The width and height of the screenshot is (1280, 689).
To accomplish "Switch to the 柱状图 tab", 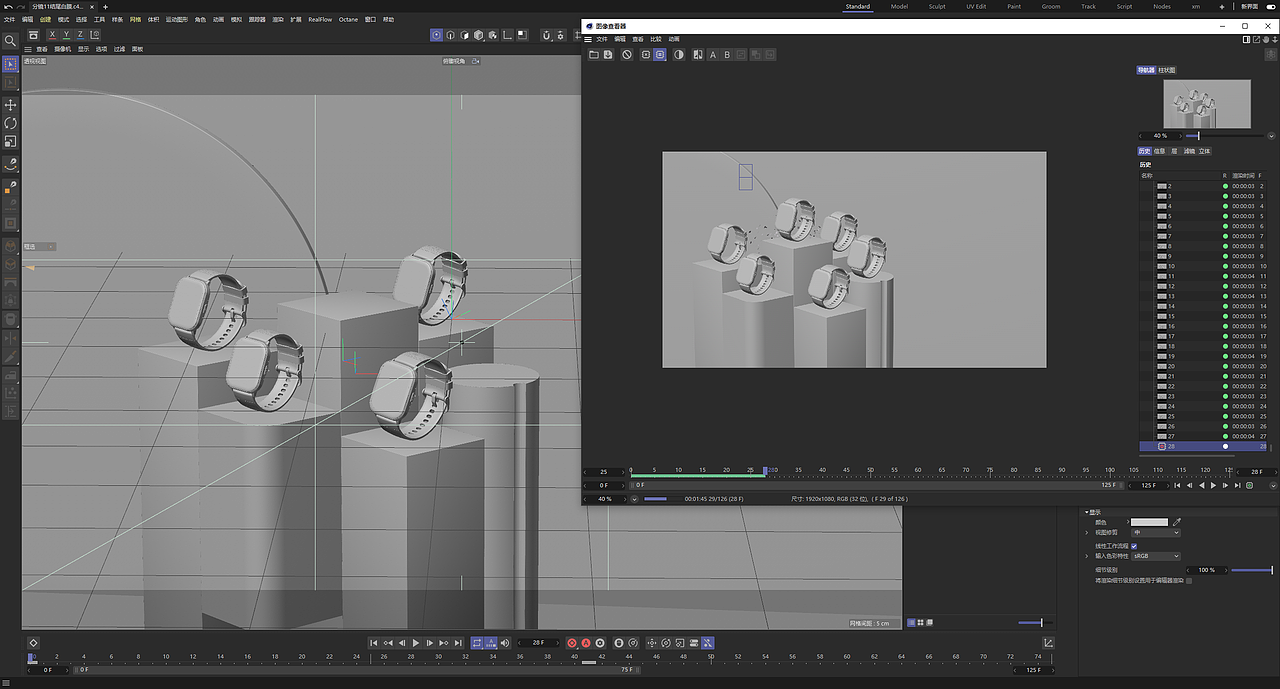I will [x=1167, y=70].
